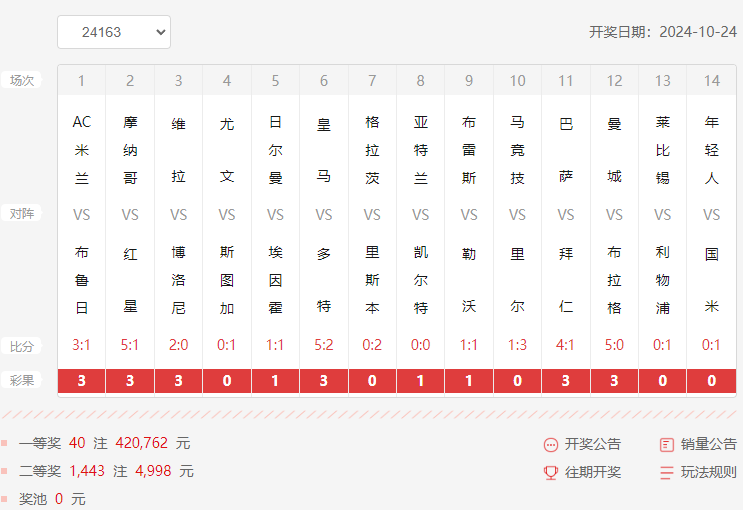Click the 往期开奖 trophy icon
Viewport: 743px width, 510px height.
coord(550,473)
